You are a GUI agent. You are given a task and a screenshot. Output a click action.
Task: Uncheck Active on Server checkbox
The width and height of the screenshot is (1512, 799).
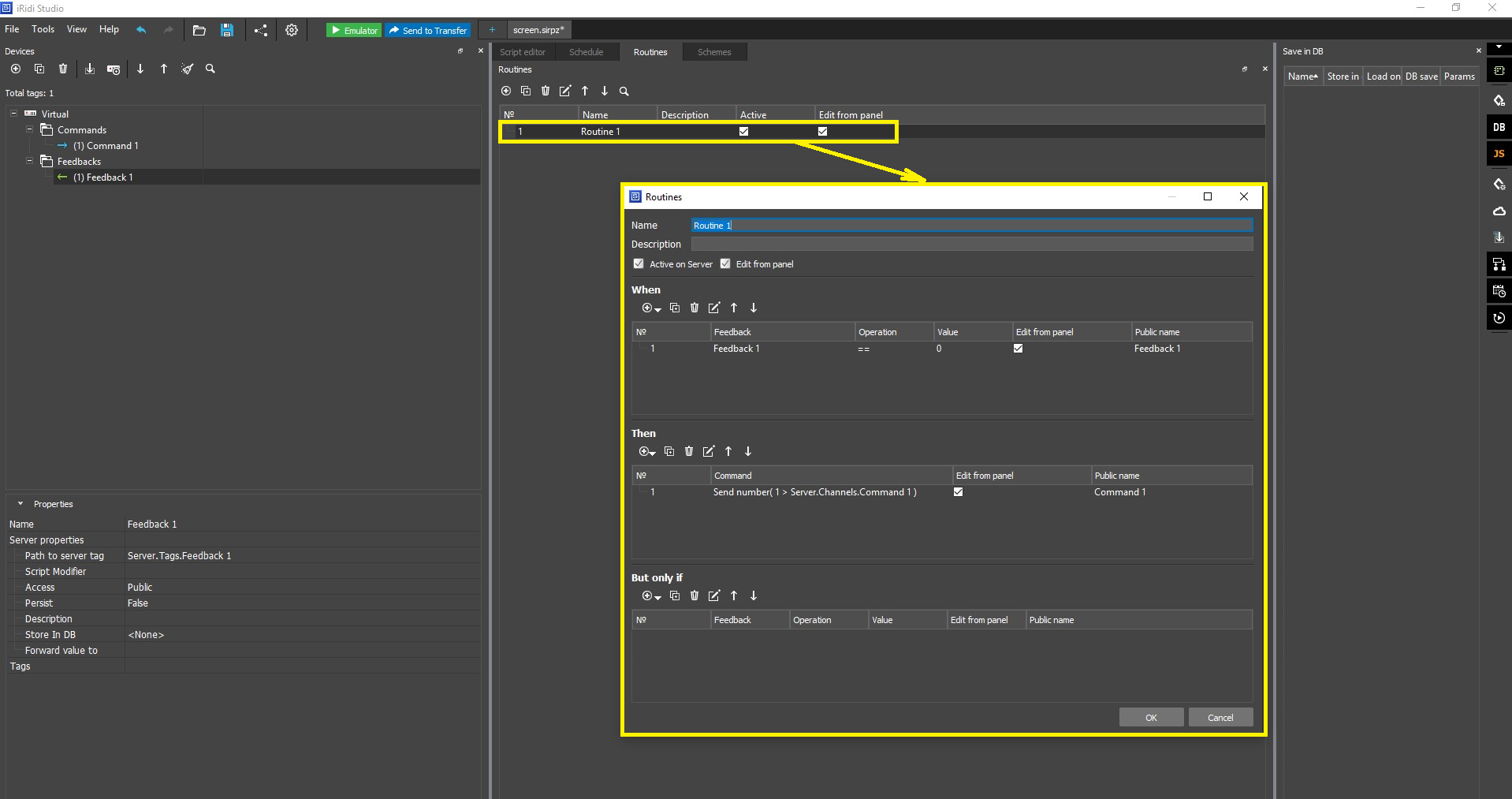pyautogui.click(x=639, y=264)
